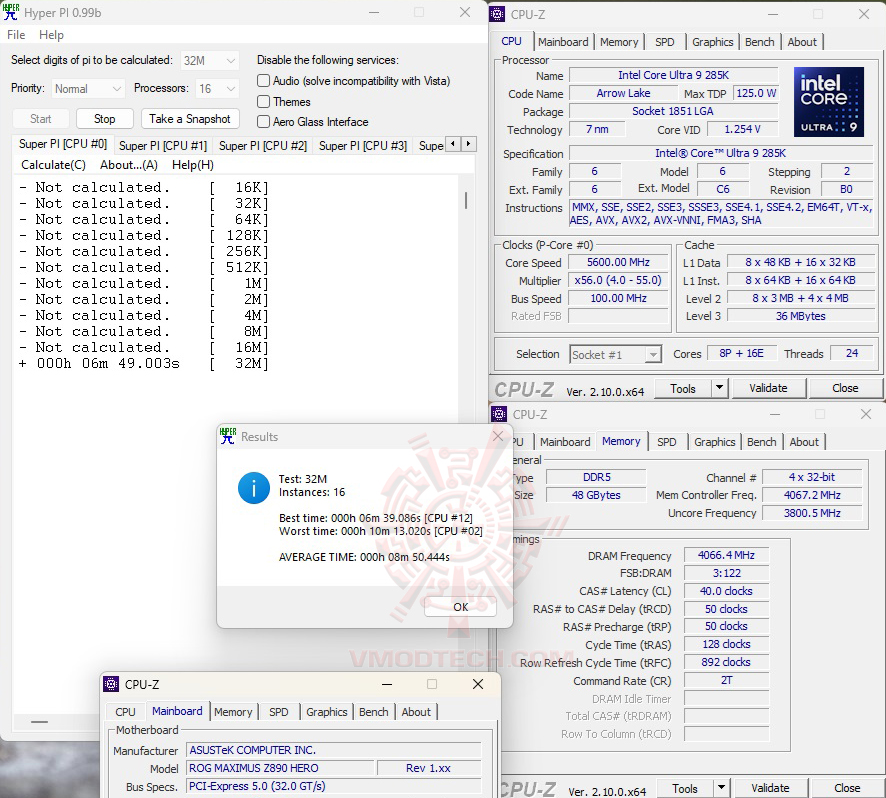Select the CPU tab in top CPU-Z window
This screenshot has width=886, height=798.
point(511,41)
